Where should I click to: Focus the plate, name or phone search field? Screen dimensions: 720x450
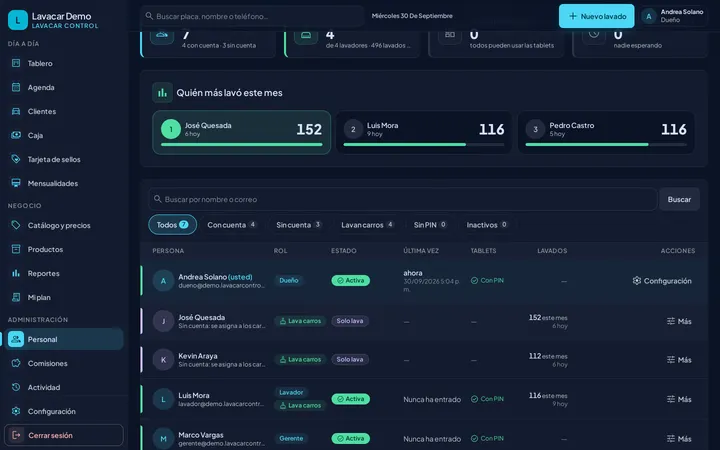[252, 16]
